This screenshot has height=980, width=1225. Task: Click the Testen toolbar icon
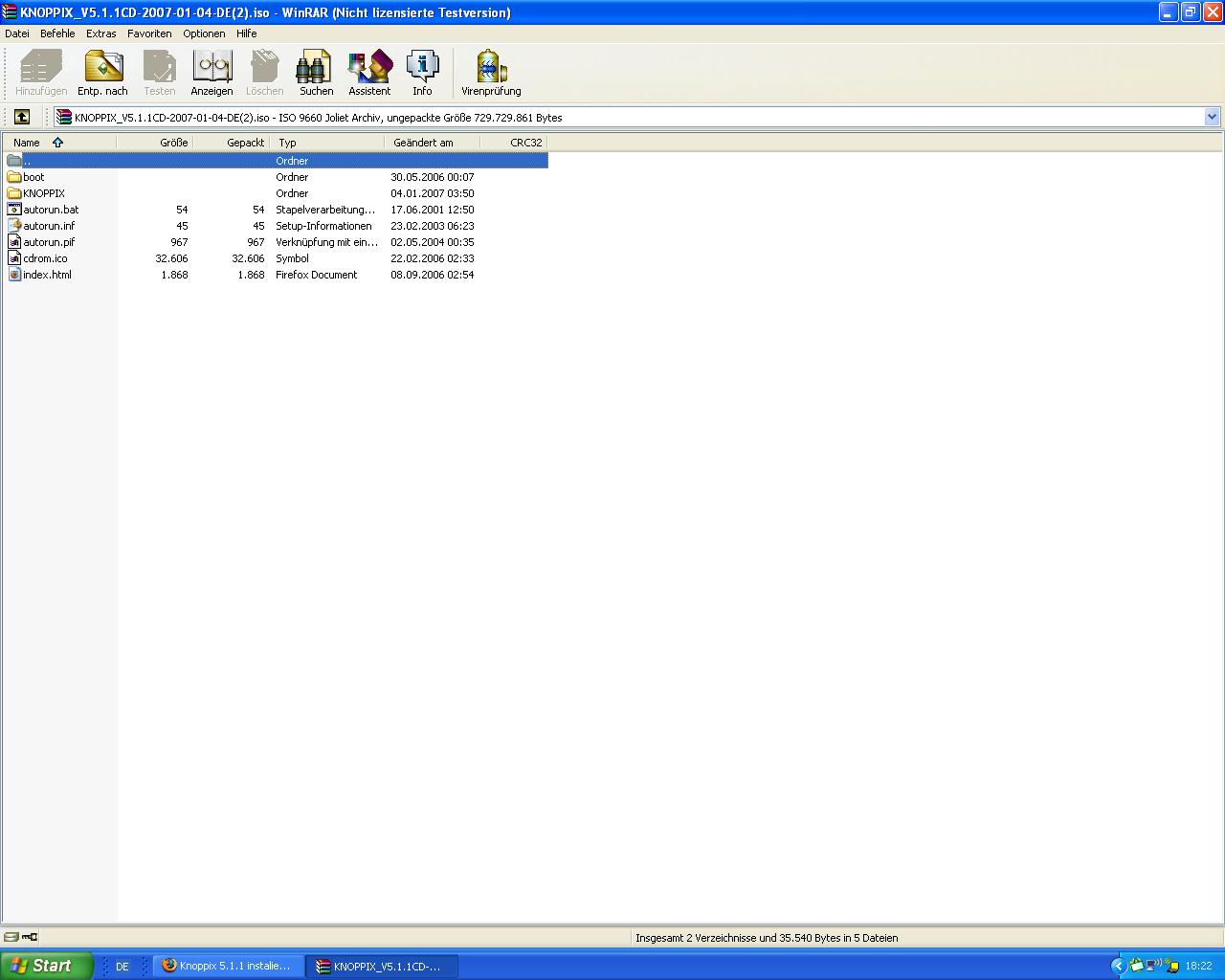point(160,73)
